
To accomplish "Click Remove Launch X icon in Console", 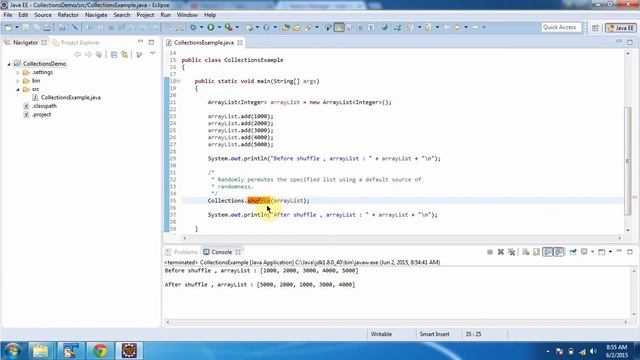I will [x=500, y=252].
